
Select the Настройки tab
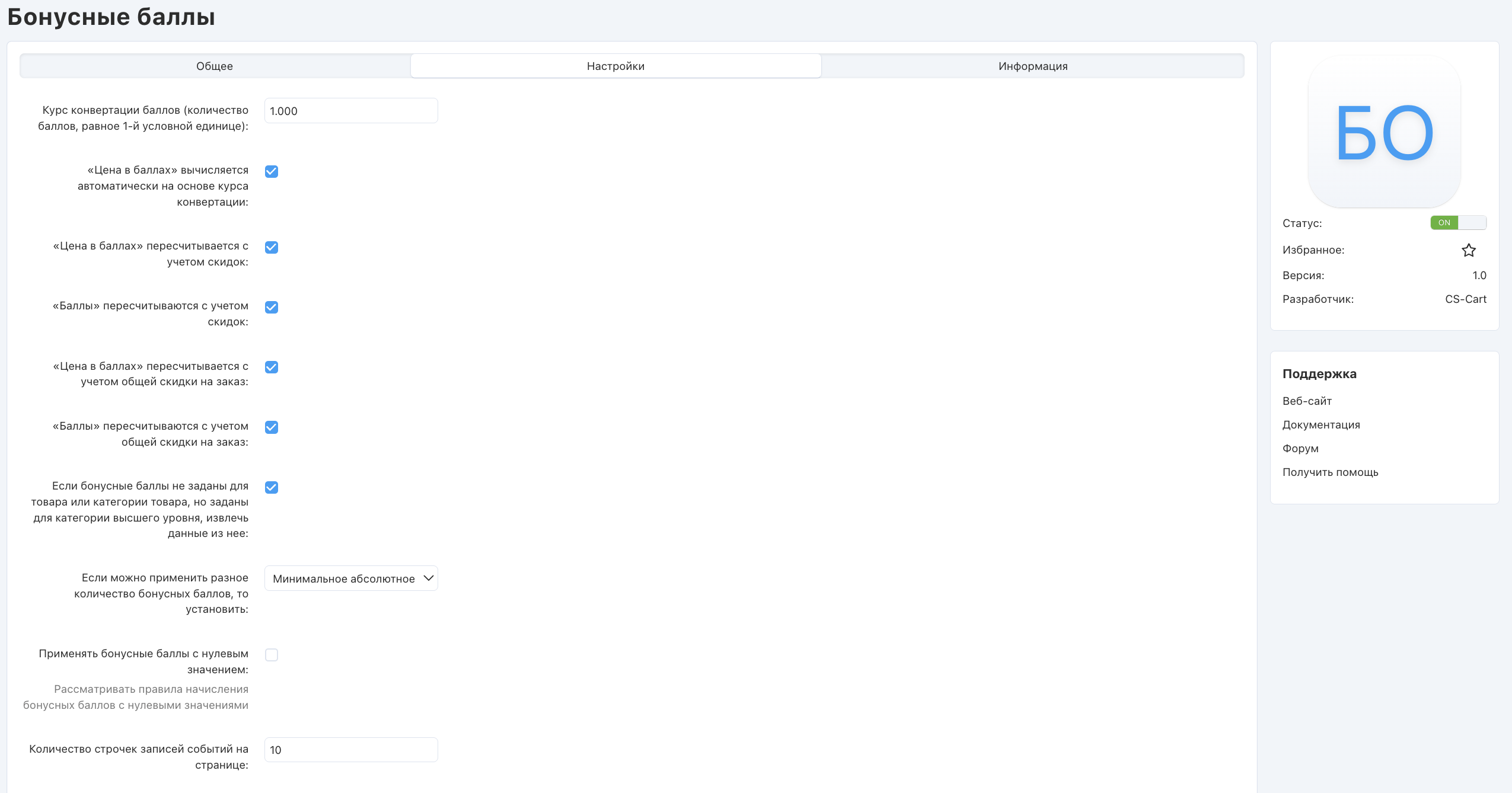point(615,66)
